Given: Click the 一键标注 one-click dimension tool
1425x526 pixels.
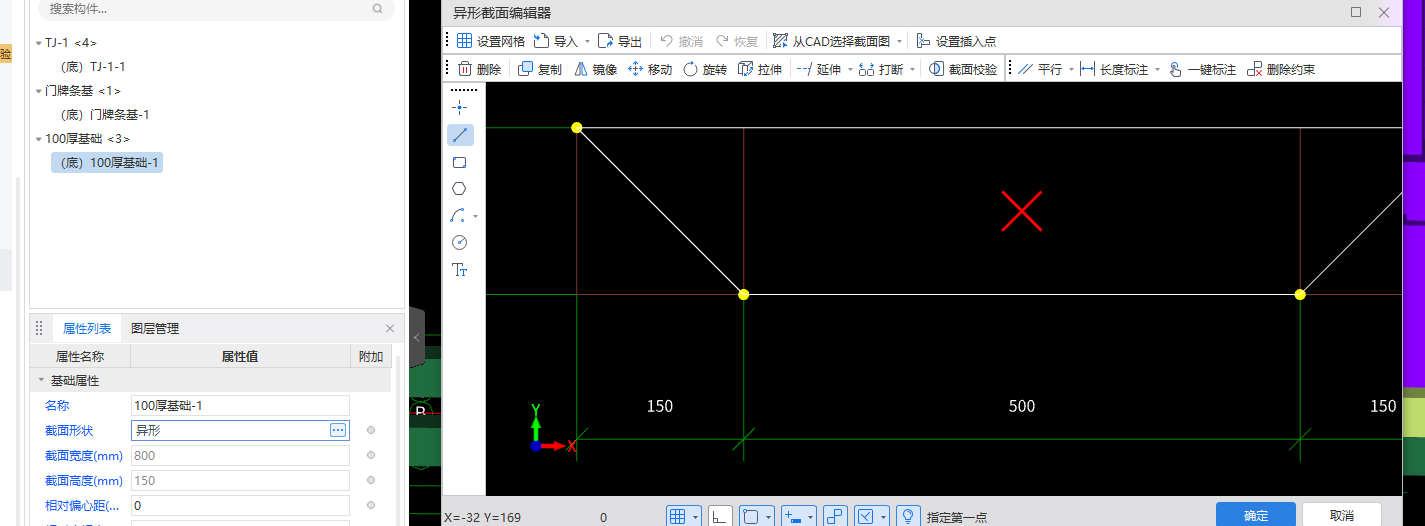Looking at the screenshot, I should 1202,69.
